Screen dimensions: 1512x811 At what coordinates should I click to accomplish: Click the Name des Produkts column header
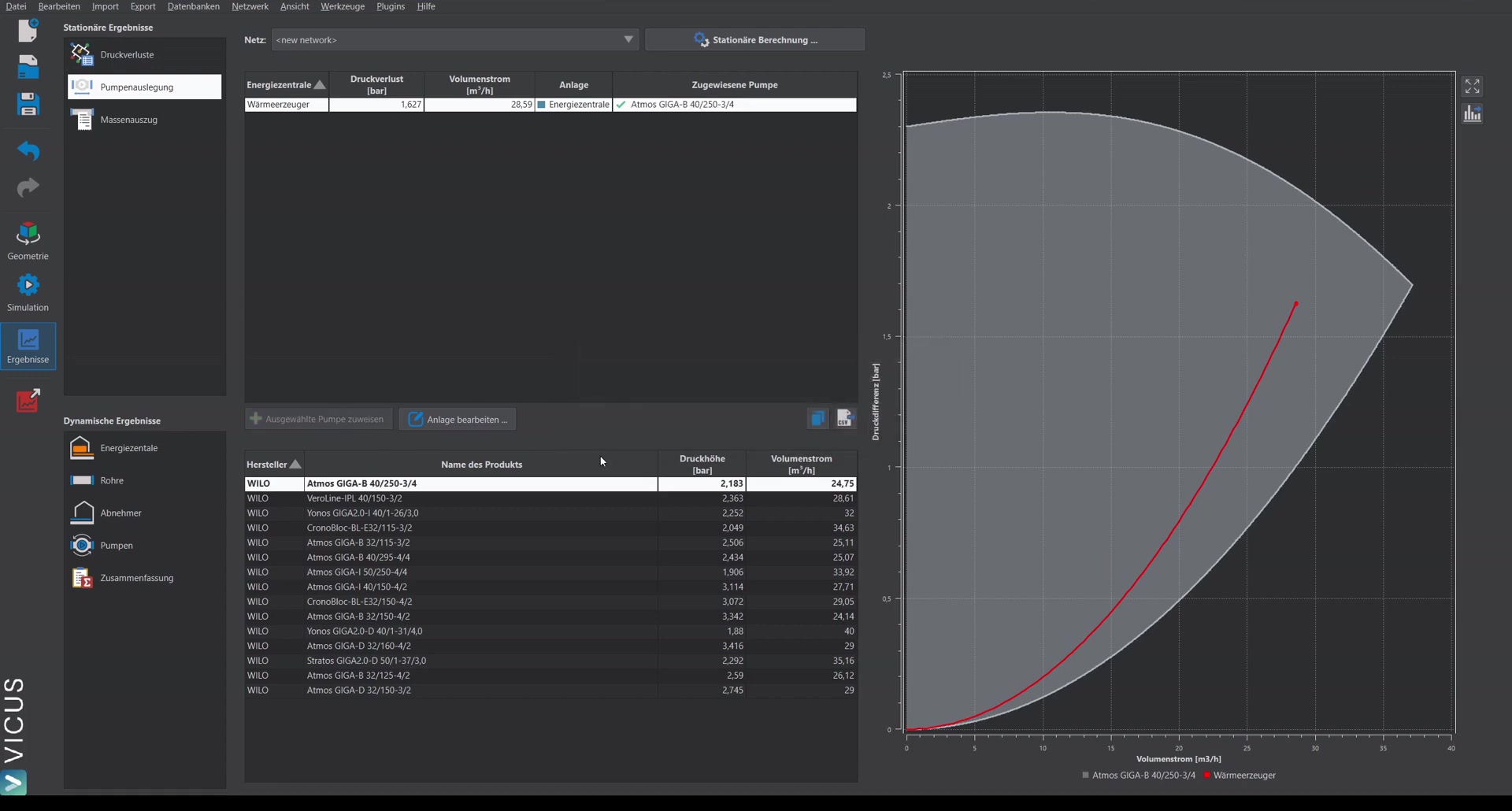[481, 465]
